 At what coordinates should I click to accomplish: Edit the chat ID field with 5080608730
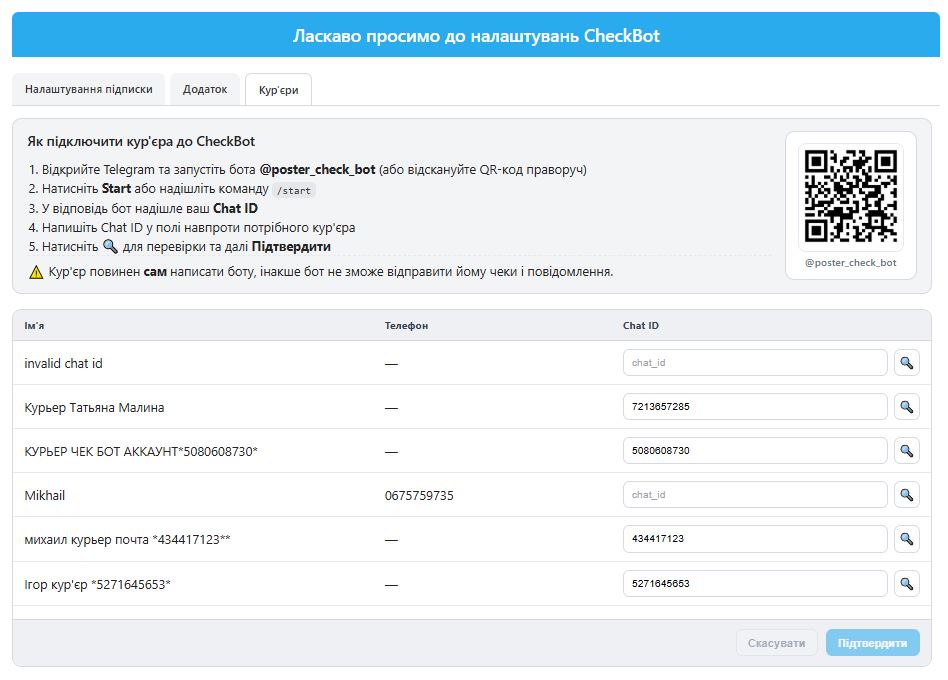point(754,451)
